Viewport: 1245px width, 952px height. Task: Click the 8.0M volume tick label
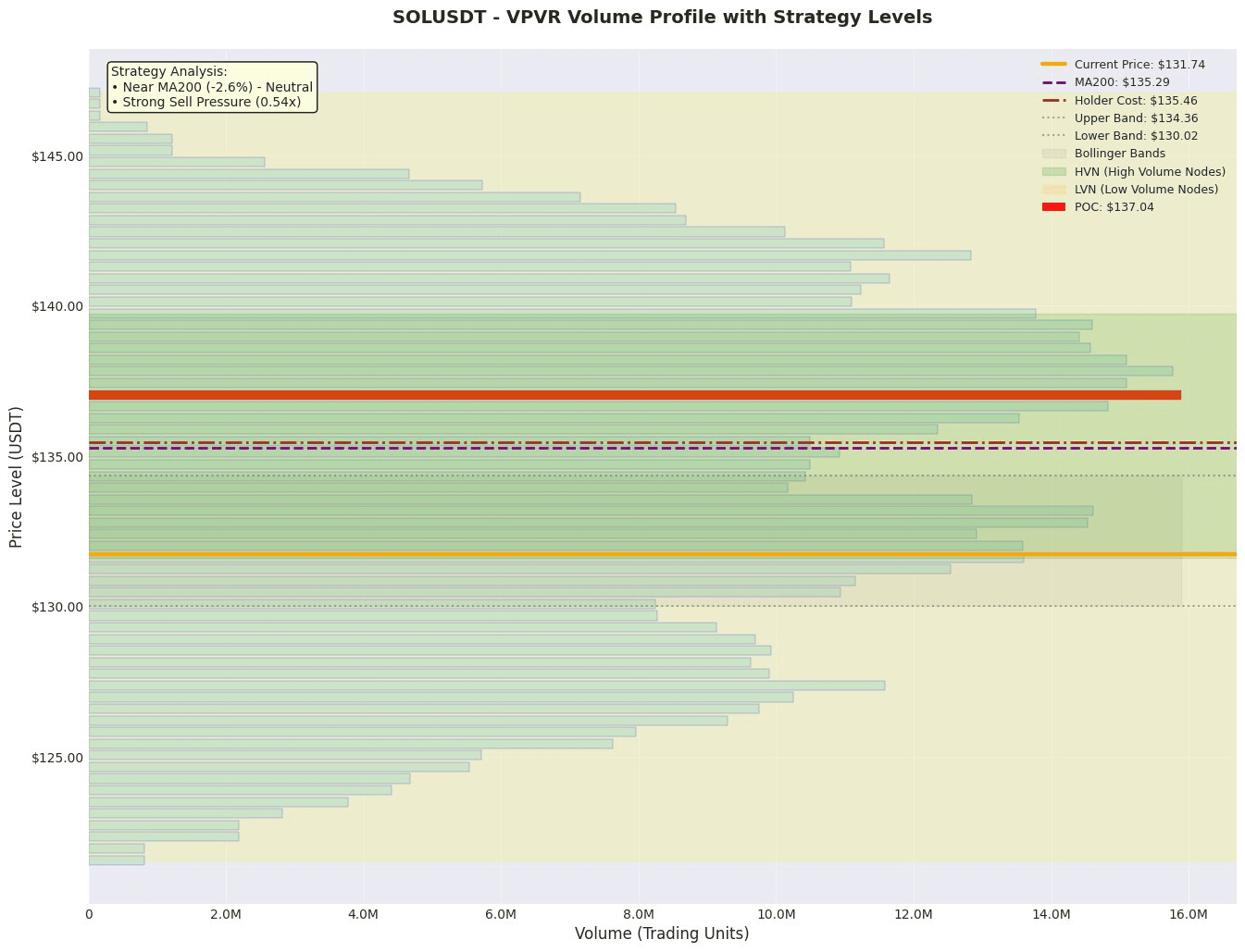(639, 914)
